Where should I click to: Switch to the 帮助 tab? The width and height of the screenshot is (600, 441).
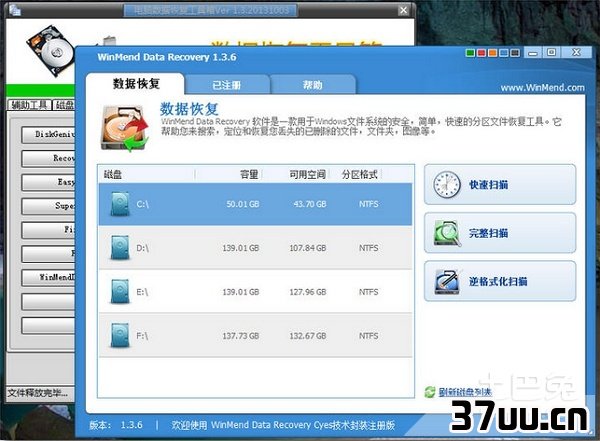coord(313,85)
